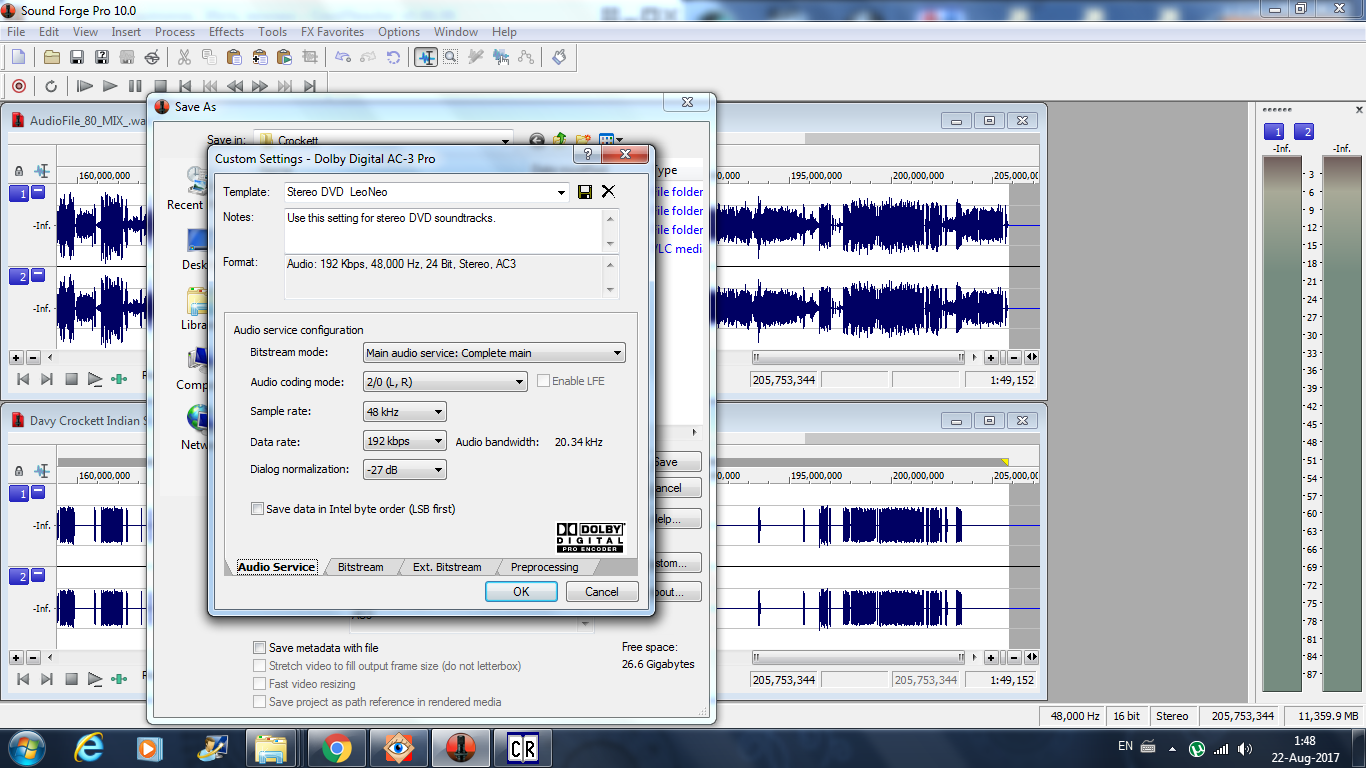Click the Save floppy disk toolbar icon
Screen dimensions: 1366x768
(x=76, y=57)
